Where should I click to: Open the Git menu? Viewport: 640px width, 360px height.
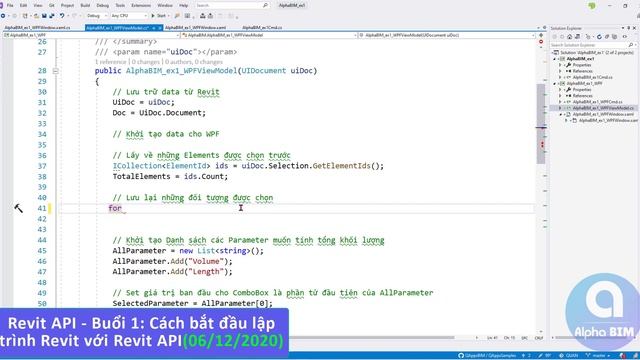(51, 5)
